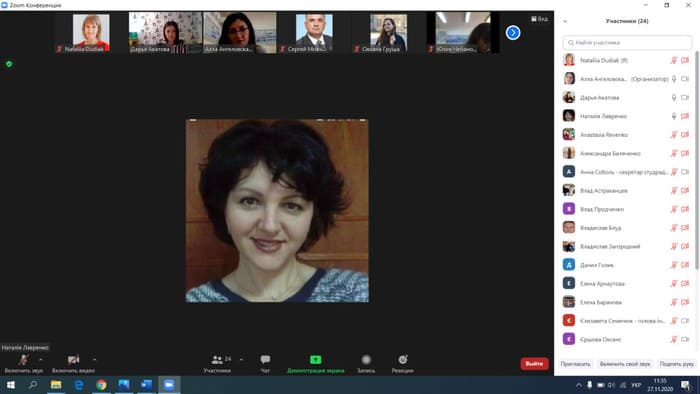Click camera icon for Єлизавета Семенюк row
Image resolution: width=700 pixels, height=394 pixels.
pyautogui.click(x=685, y=321)
